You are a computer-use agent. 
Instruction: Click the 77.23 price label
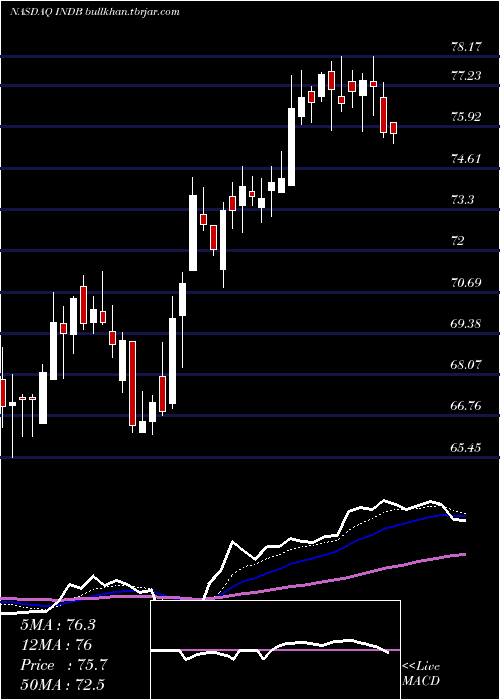(x=466, y=75)
